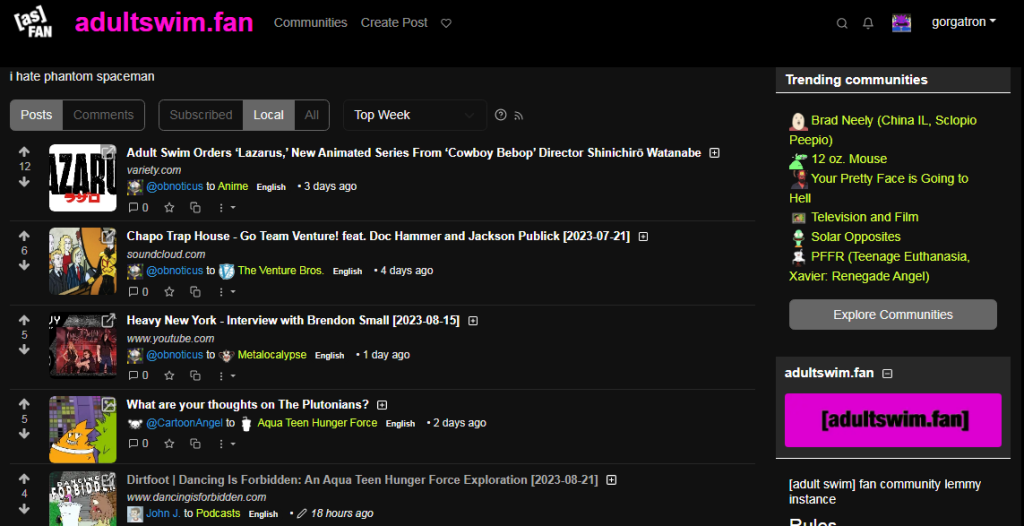Open the Heavy New York thumbnail

tap(83, 346)
